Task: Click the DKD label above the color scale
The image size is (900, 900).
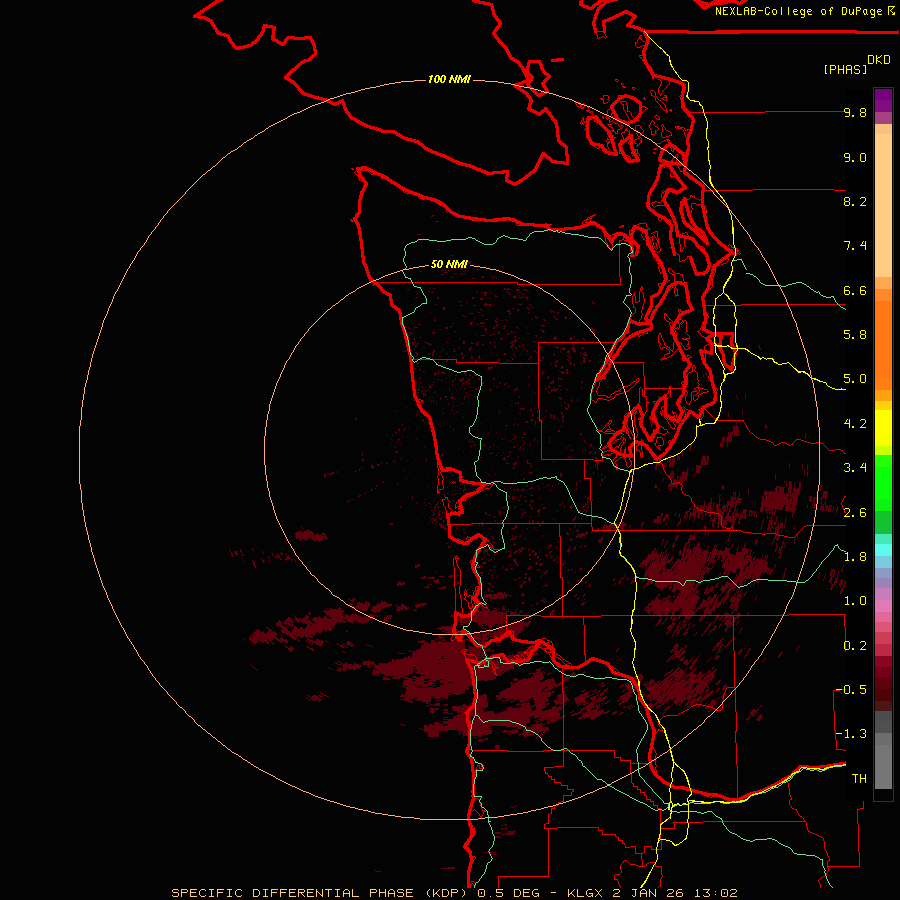Action: coord(879,60)
